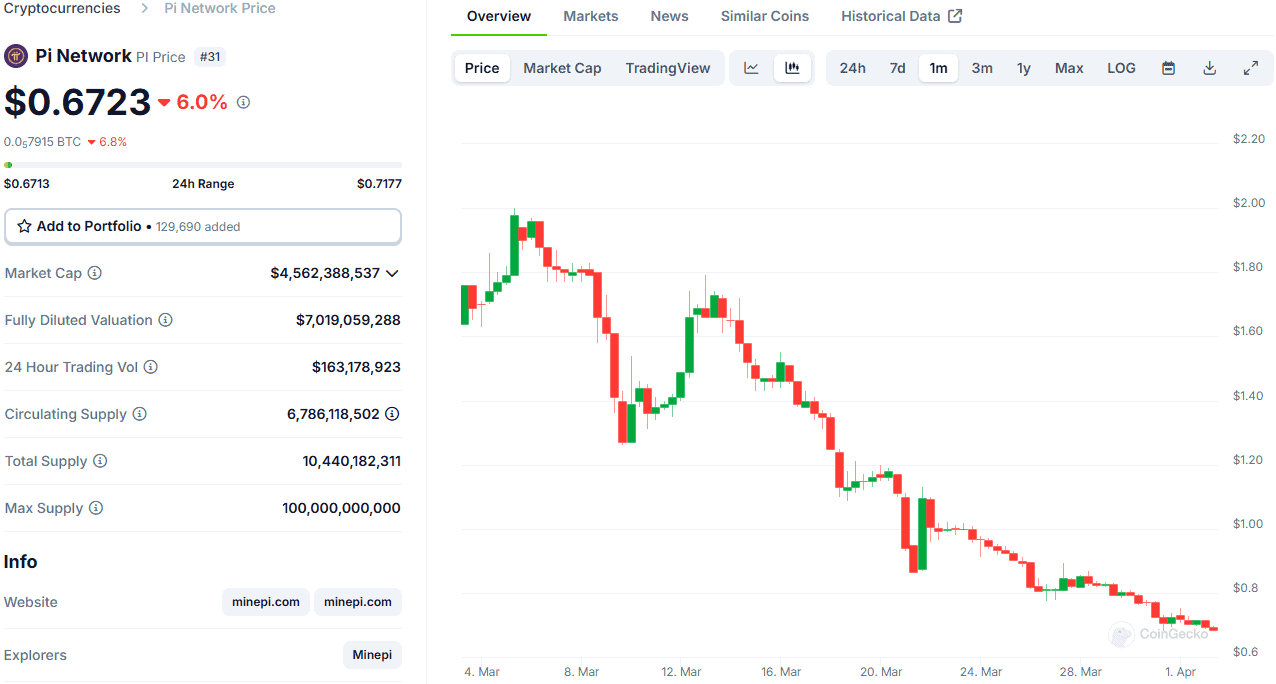
Task: Open the Markets tab
Action: coord(590,16)
